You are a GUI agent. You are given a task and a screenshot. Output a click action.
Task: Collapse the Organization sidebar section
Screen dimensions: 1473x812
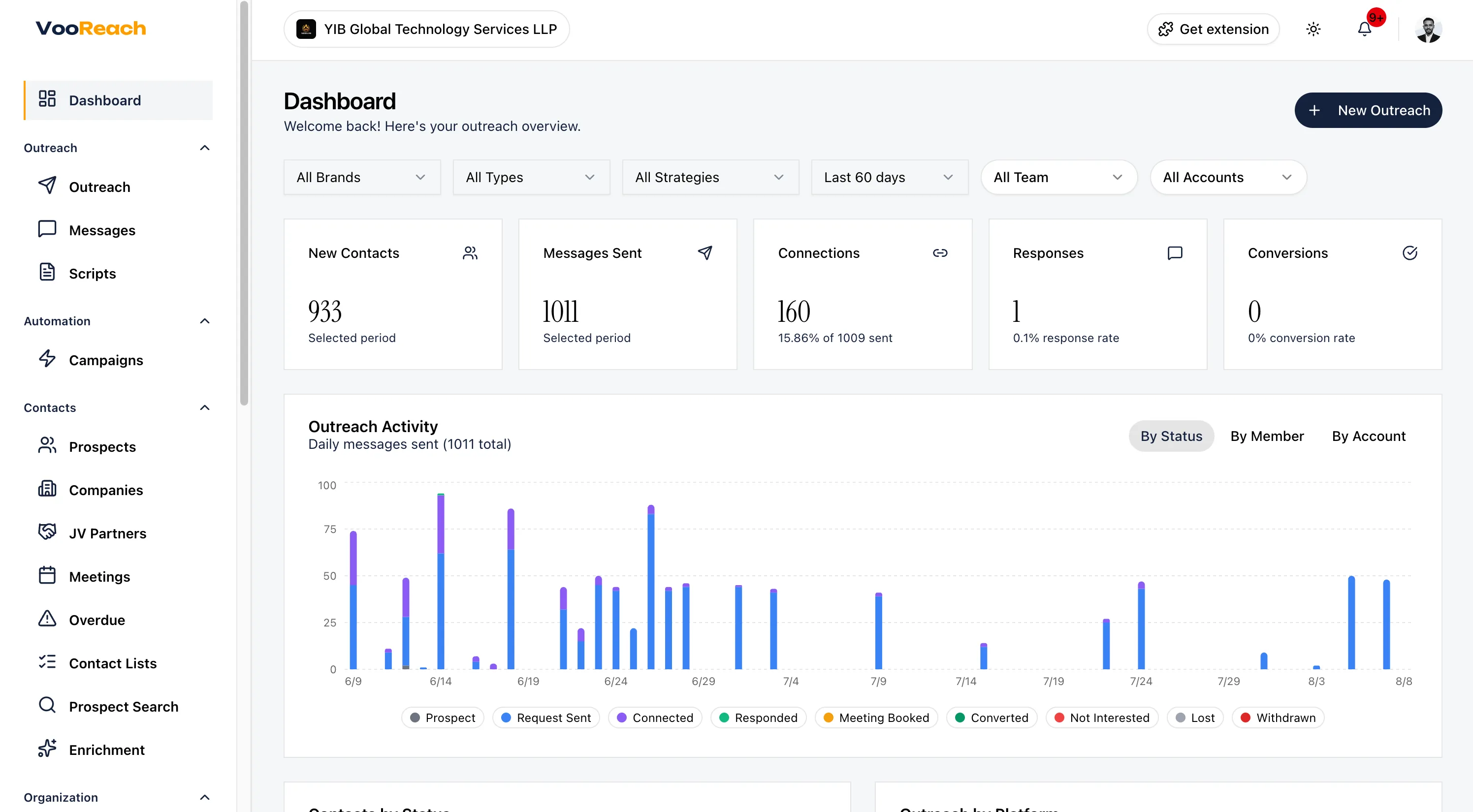(x=205, y=797)
